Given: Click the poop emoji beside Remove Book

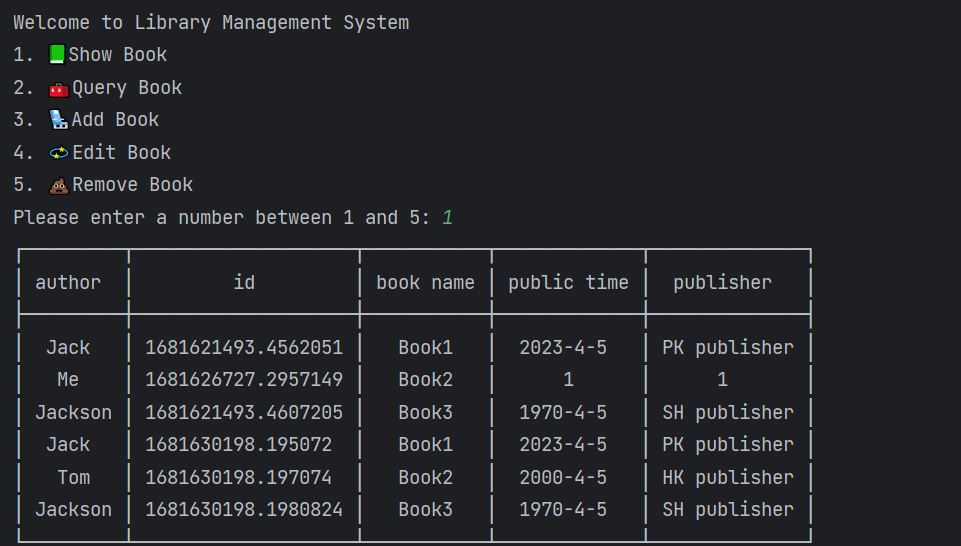Looking at the screenshot, I should (59, 185).
